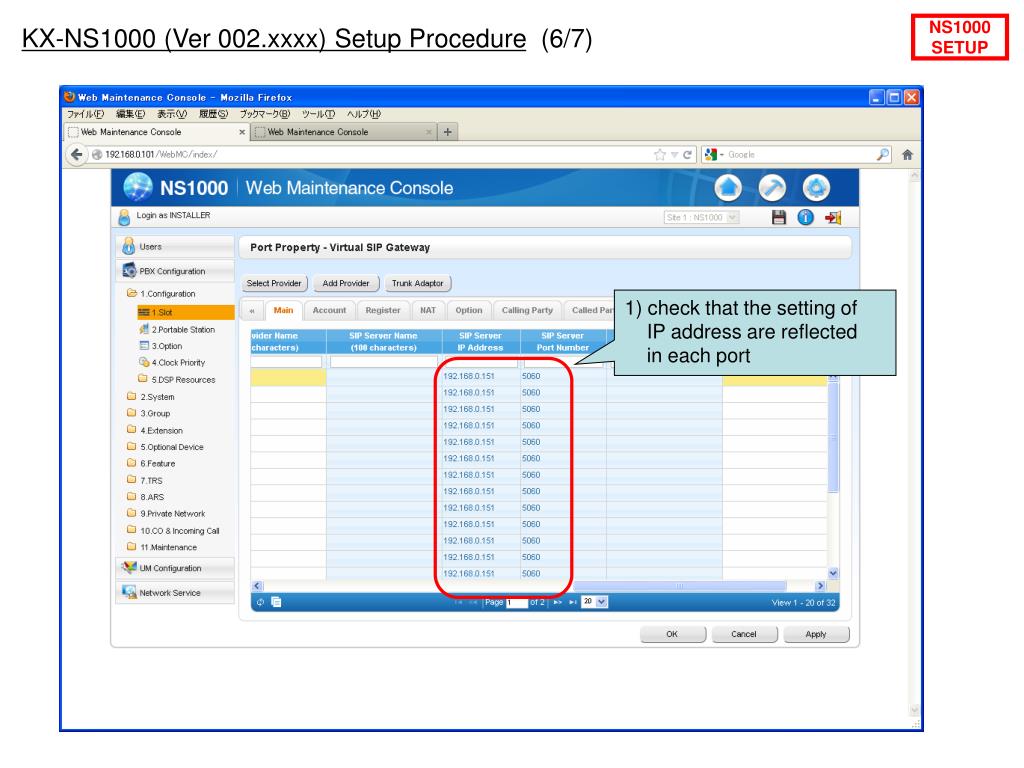
Task: Click the floppy disk save icon
Action: point(778,217)
